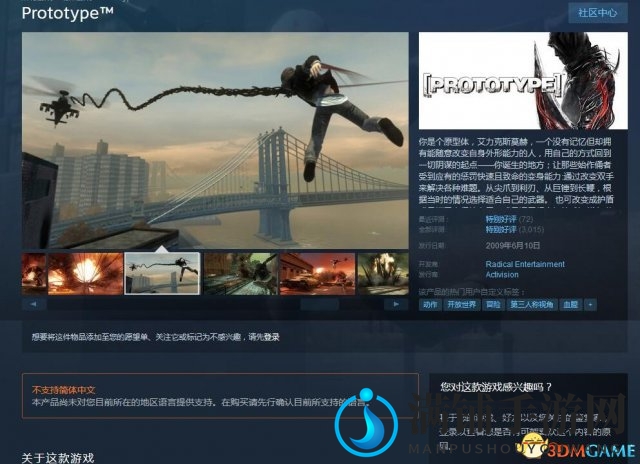Click the 动作 tag
This screenshot has width=640, height=464.
tap(430, 305)
